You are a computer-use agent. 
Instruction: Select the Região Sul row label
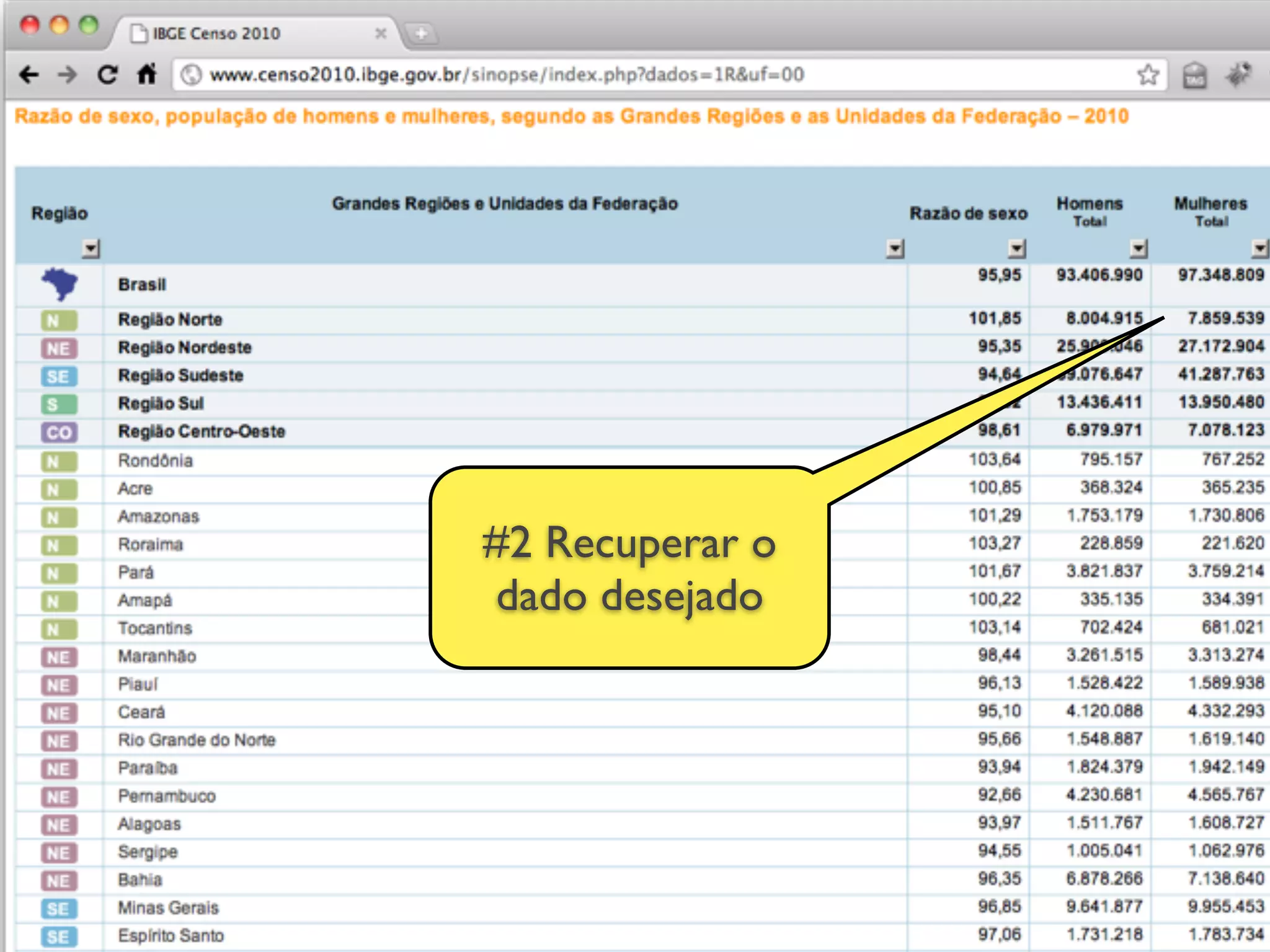(x=161, y=403)
